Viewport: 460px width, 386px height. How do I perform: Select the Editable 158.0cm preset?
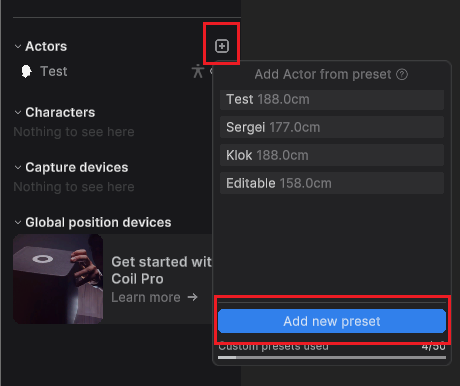pos(332,183)
